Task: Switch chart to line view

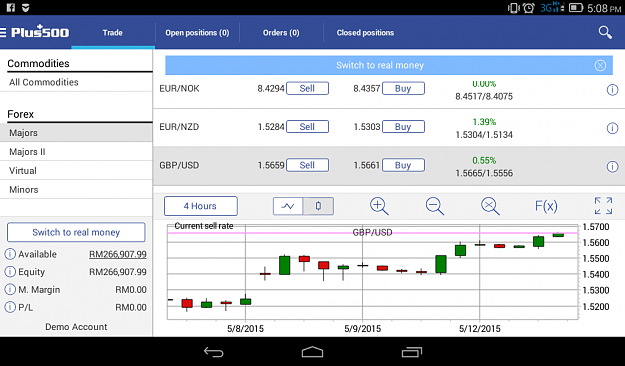Action: (x=288, y=206)
